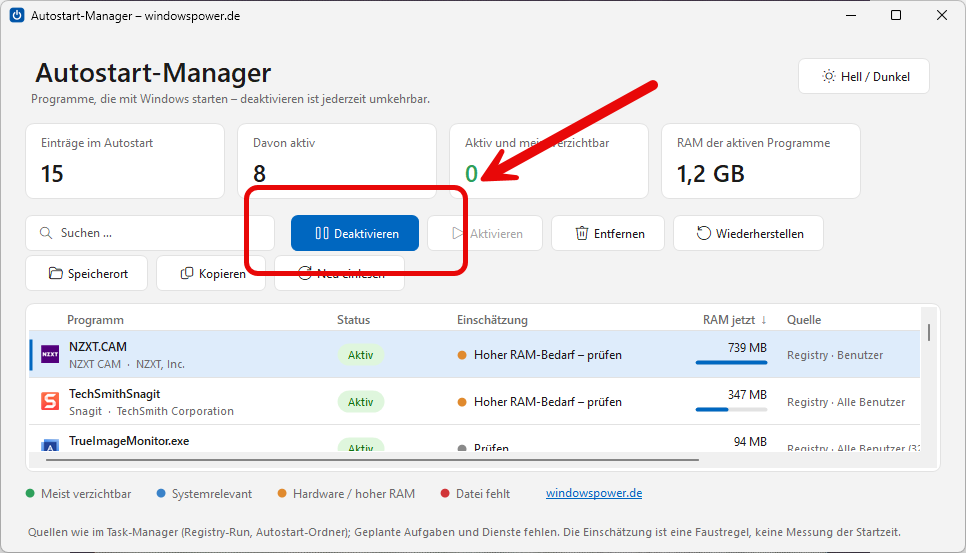Click the Neu einlesen refresh button

[x=339, y=273]
